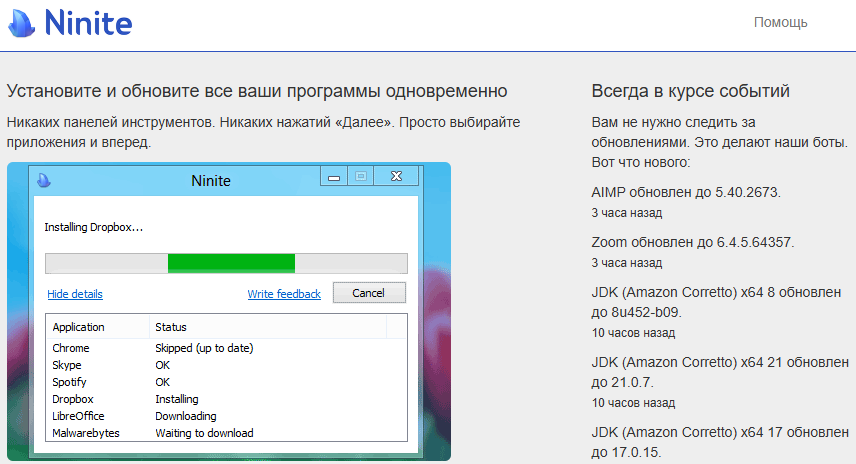Open the Помощь help link
The height and width of the screenshot is (464, 856).
[x=780, y=22]
